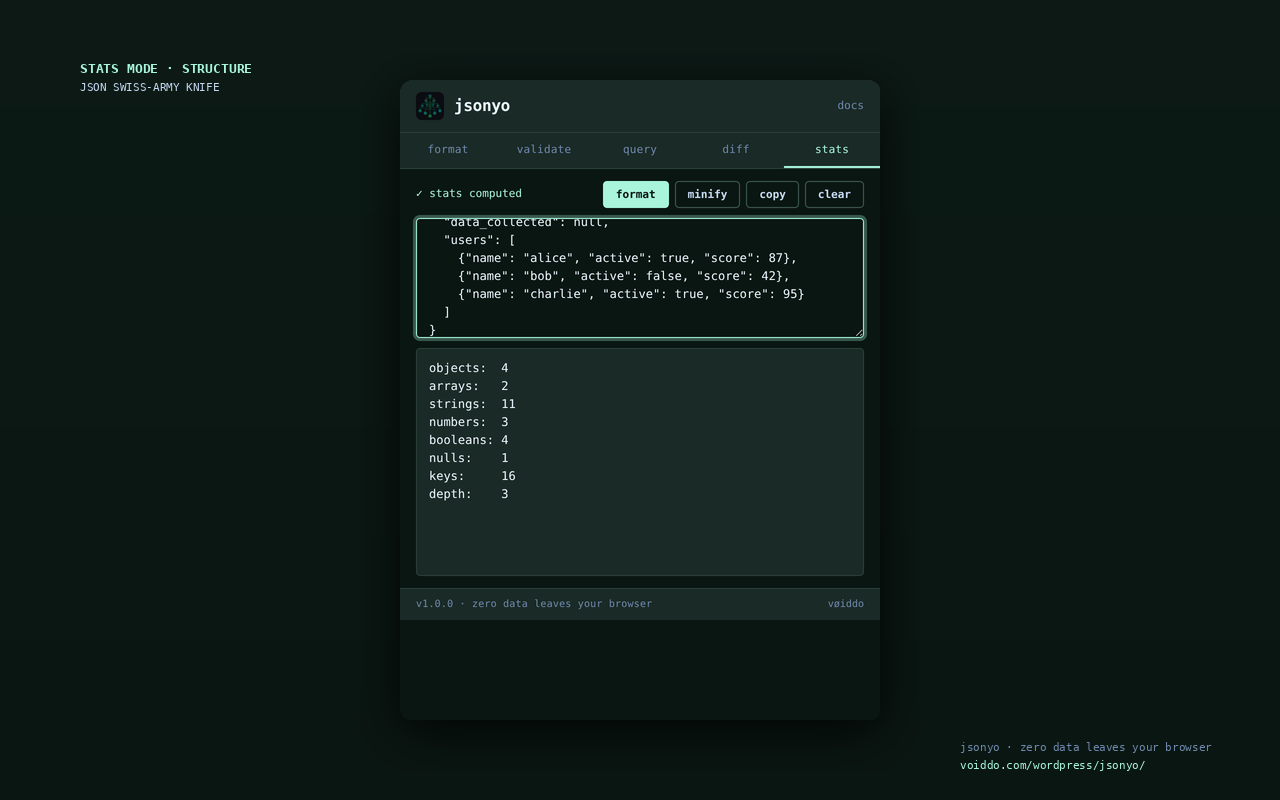This screenshot has width=1280, height=800.
Task: Click the format button
Action: 636,194
